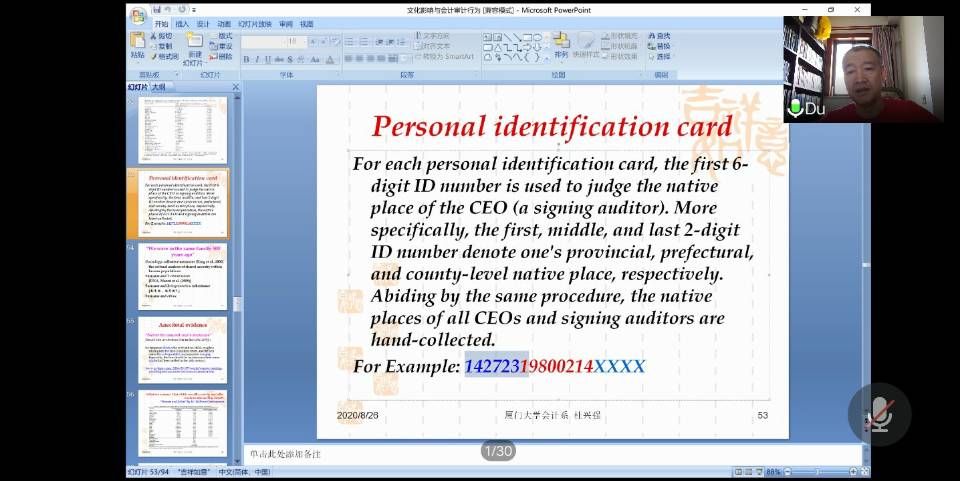Click the Office button logo
Screen dimensions: 960x481
coord(137,14)
